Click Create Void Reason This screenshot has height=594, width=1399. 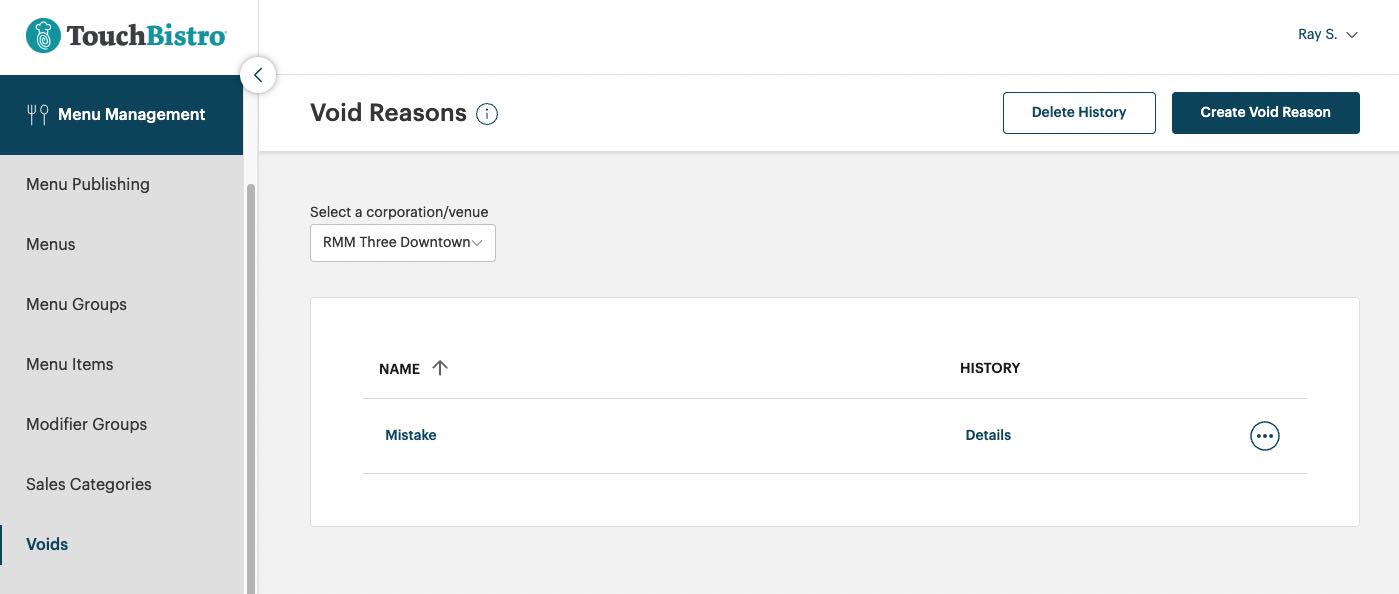click(1265, 112)
